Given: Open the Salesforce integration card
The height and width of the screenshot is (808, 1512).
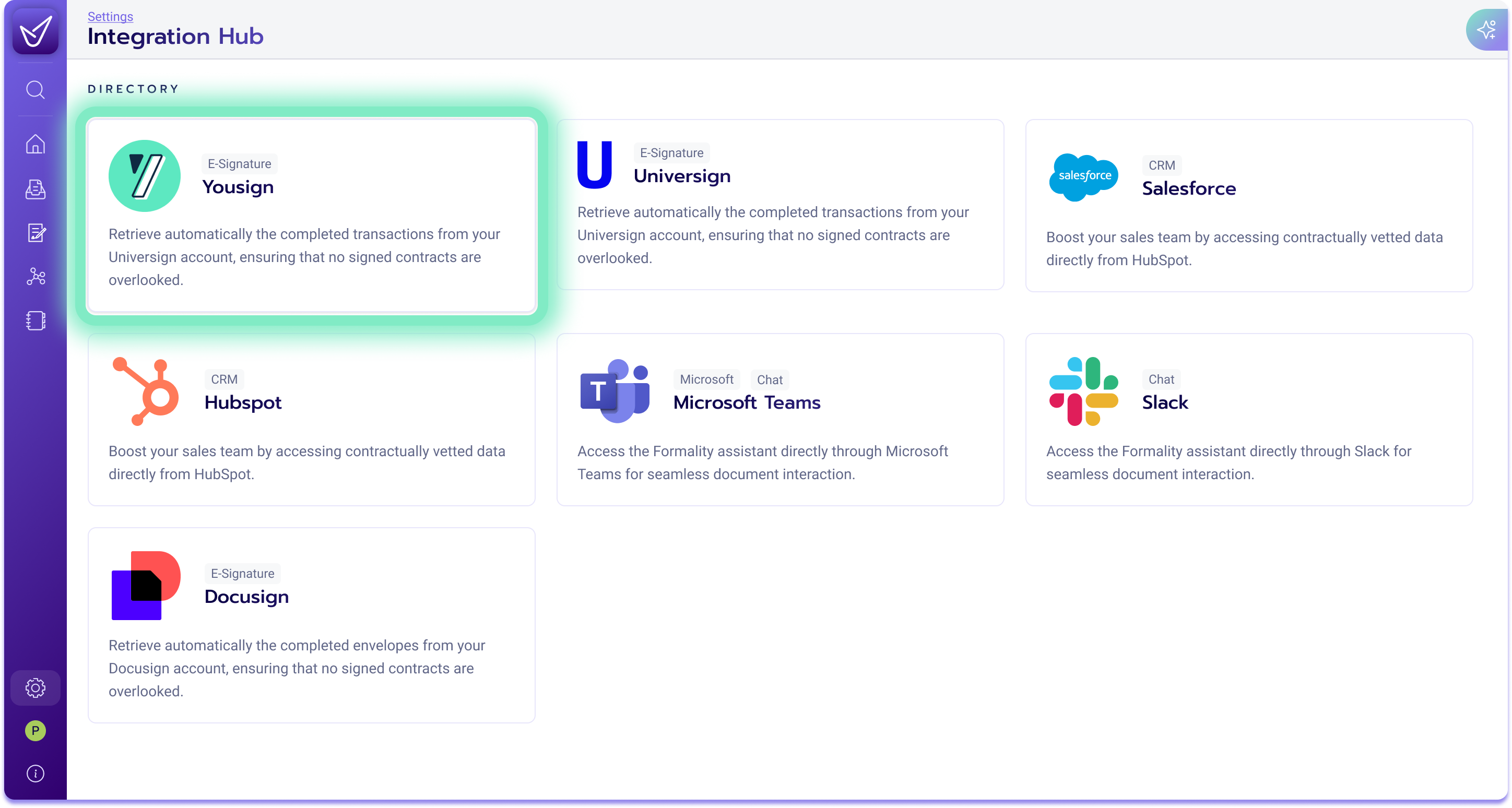Looking at the screenshot, I should 1248,205.
